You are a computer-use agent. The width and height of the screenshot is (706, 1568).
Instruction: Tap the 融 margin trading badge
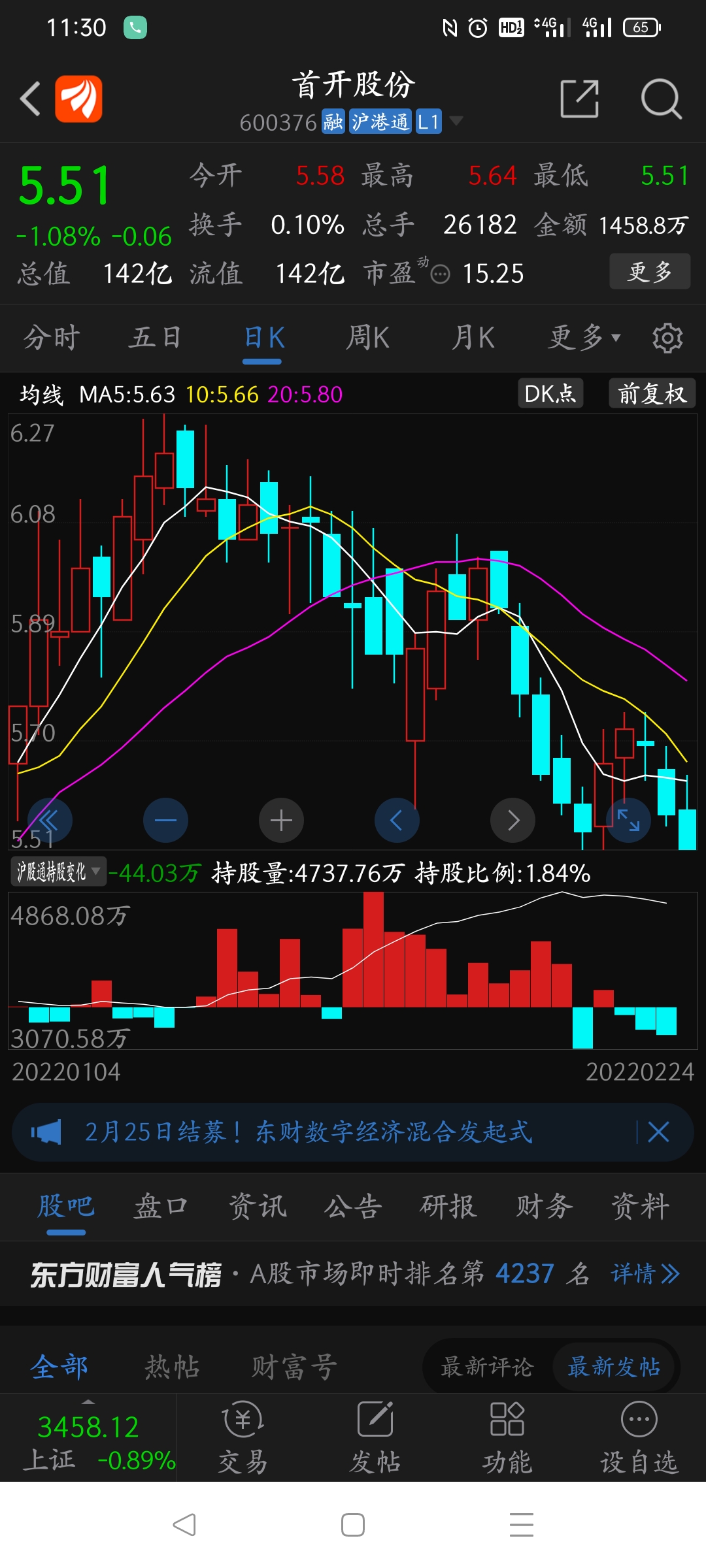333,122
